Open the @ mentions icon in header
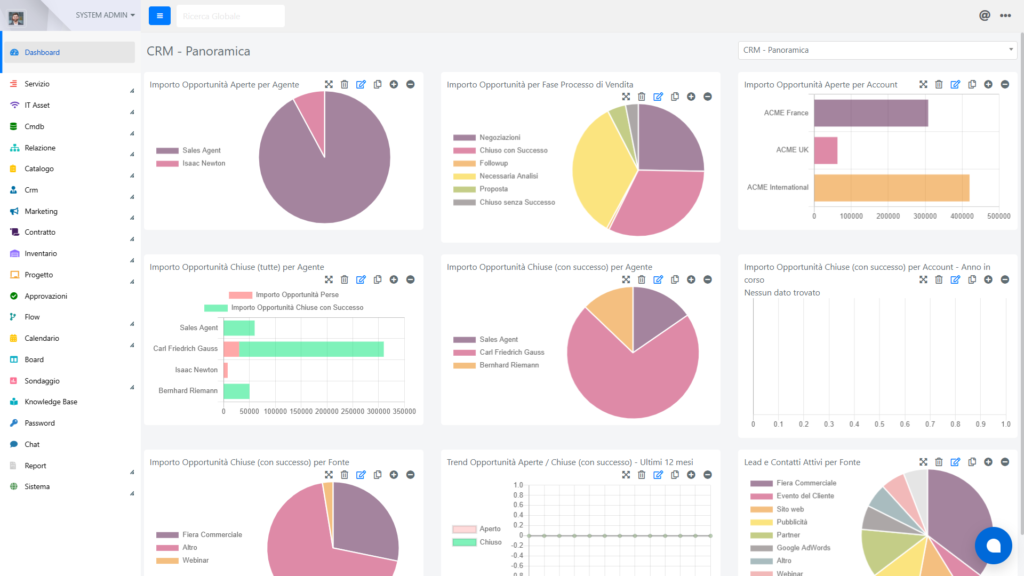This screenshot has height=576, width=1024. click(x=984, y=16)
